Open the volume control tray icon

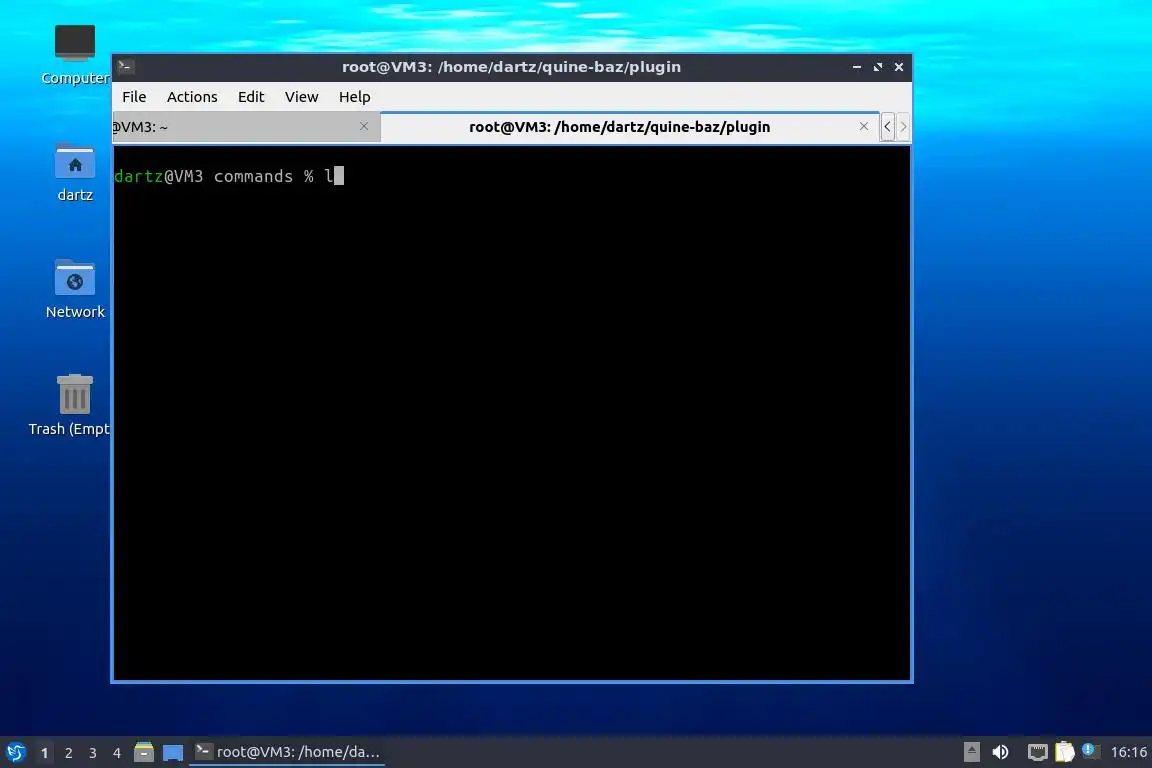(x=1000, y=752)
